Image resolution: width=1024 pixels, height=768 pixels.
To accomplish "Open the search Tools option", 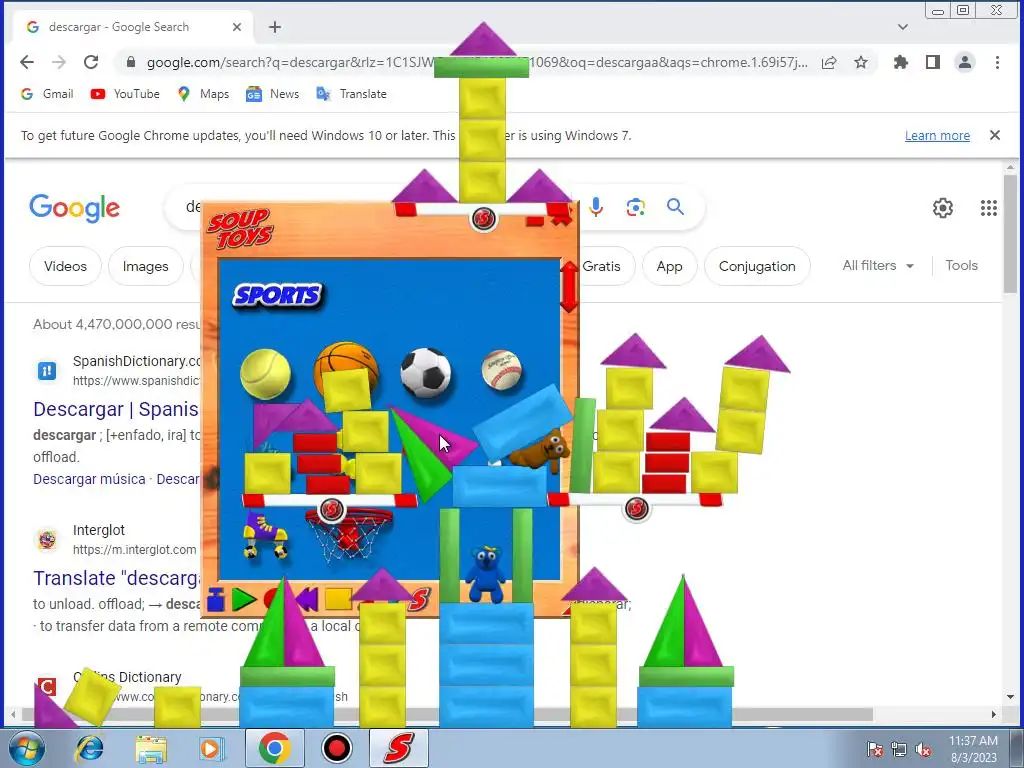I will tap(961, 266).
